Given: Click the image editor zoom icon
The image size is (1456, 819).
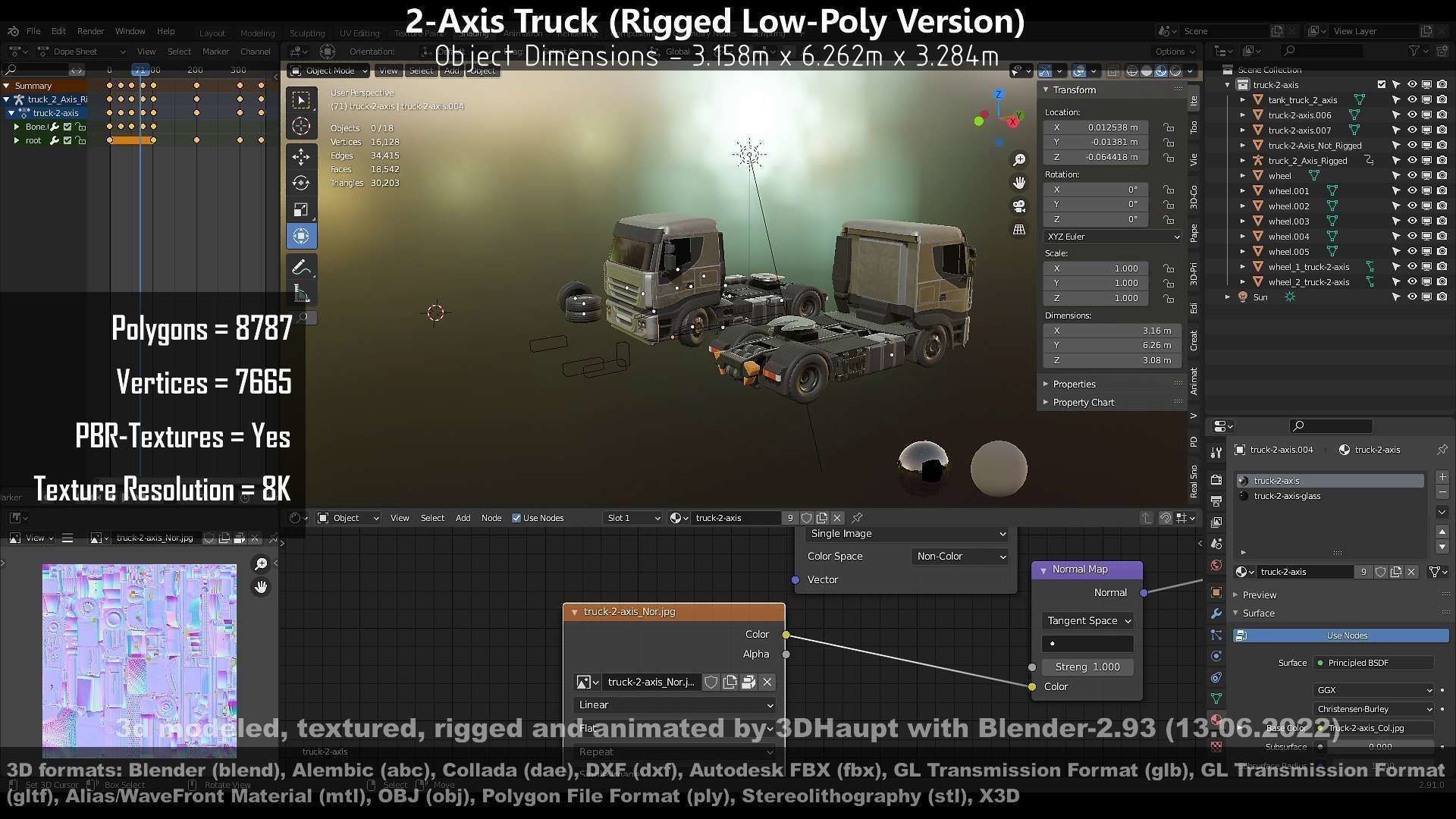Looking at the screenshot, I should pyautogui.click(x=261, y=564).
